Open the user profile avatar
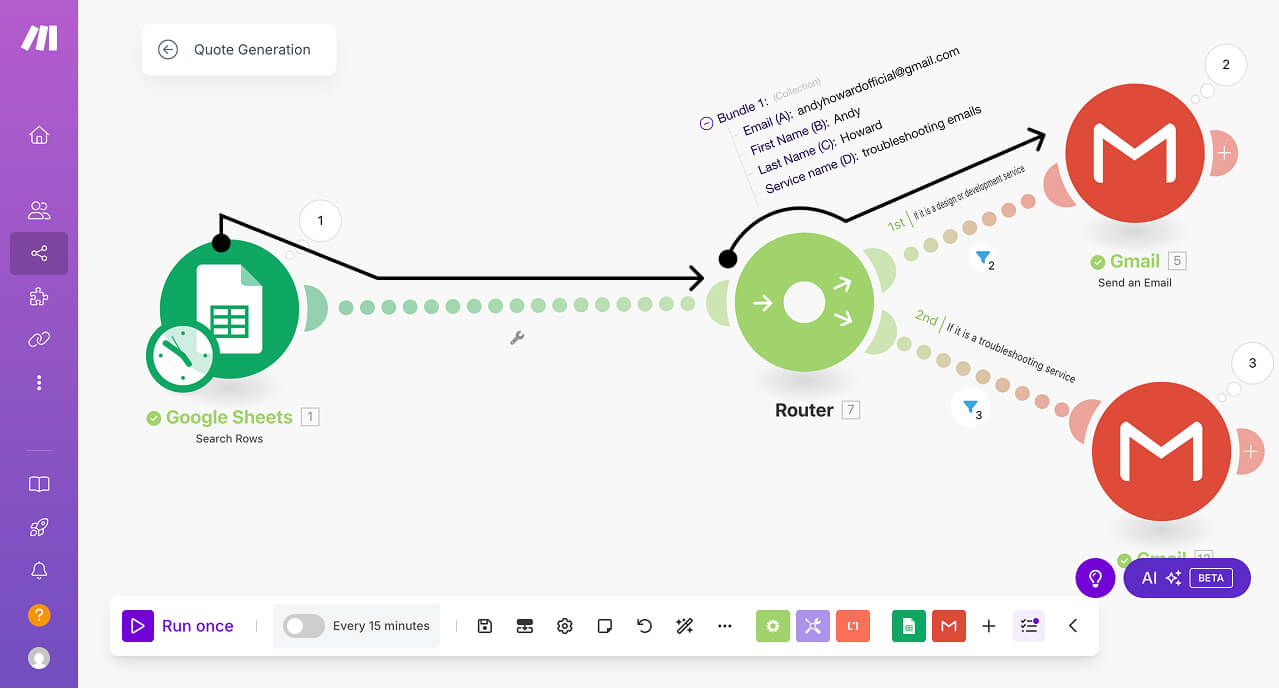The width and height of the screenshot is (1279, 689). (x=39, y=658)
